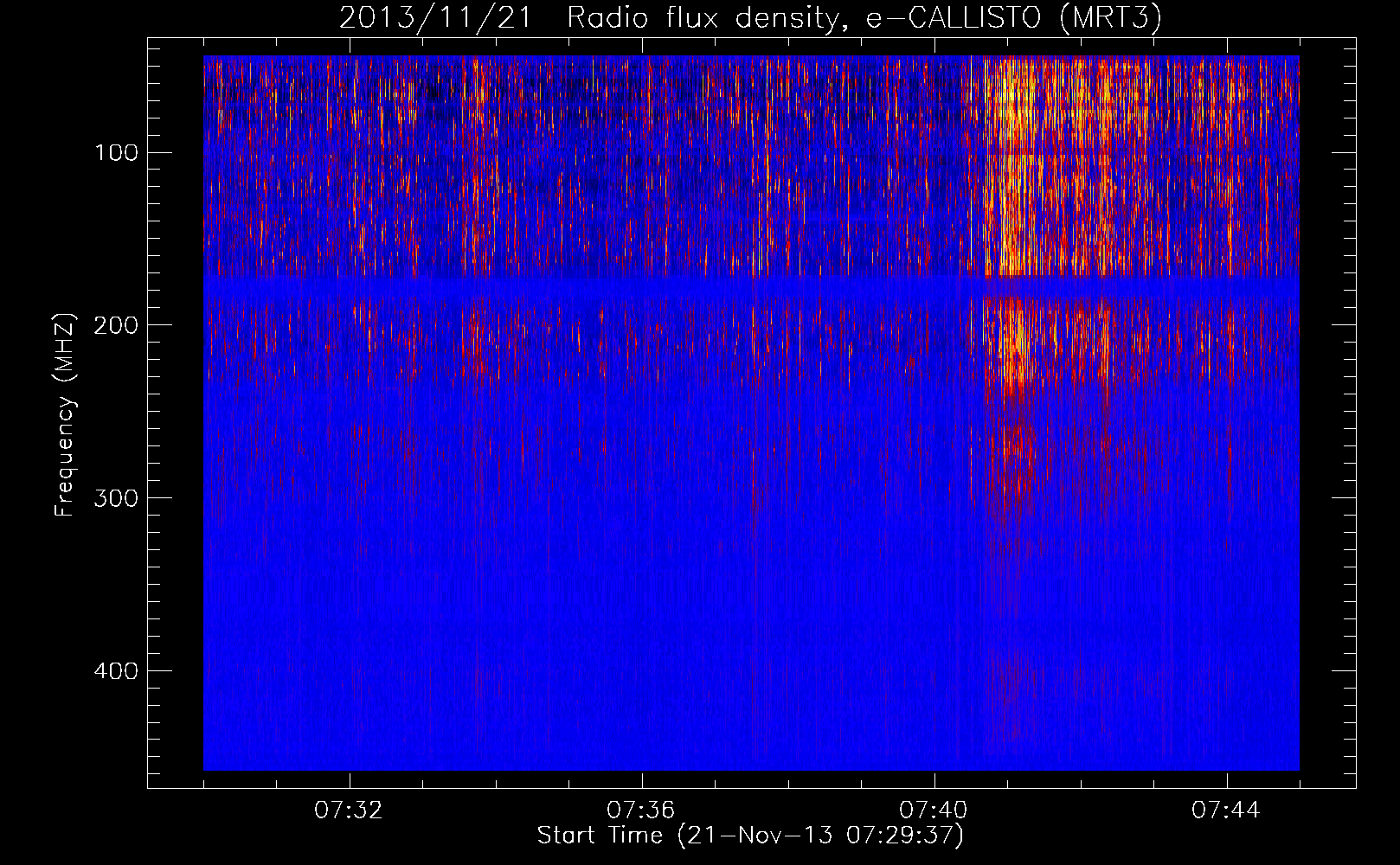The width and height of the screenshot is (1400, 865).
Task: Click the 300 frequency tick label
Action: [x=114, y=498]
